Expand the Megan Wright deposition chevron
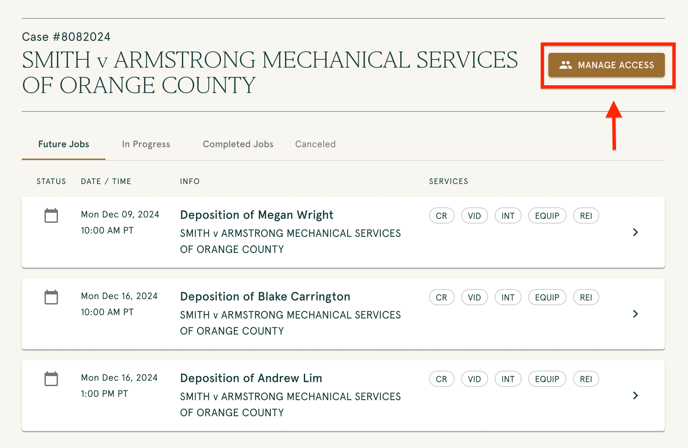 pos(636,232)
